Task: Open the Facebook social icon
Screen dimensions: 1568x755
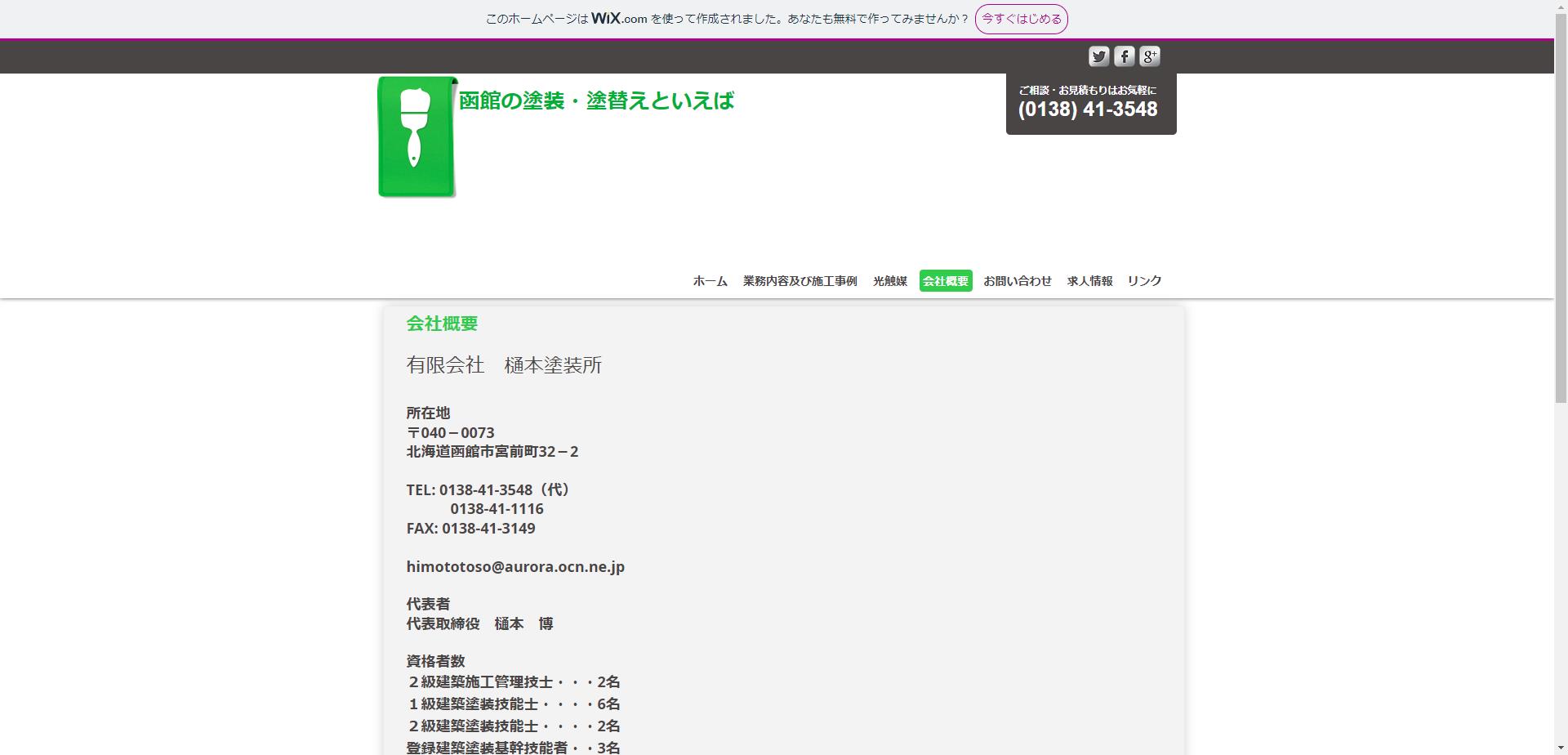Action: (x=1125, y=56)
